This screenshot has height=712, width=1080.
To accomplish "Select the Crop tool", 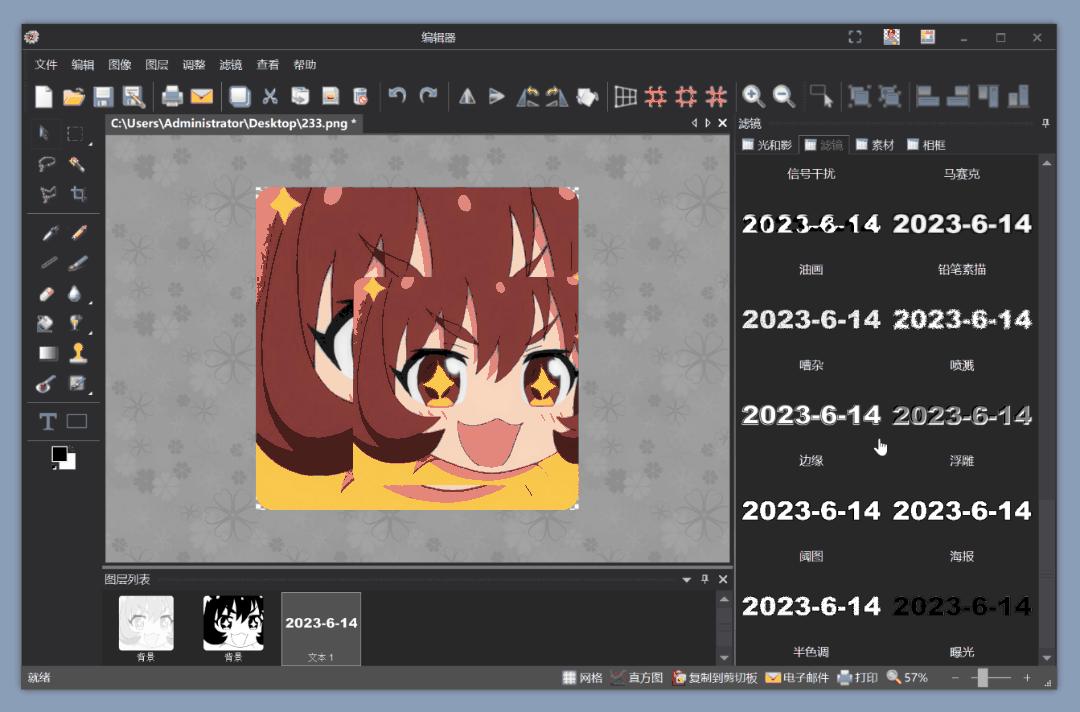I will click(78, 195).
